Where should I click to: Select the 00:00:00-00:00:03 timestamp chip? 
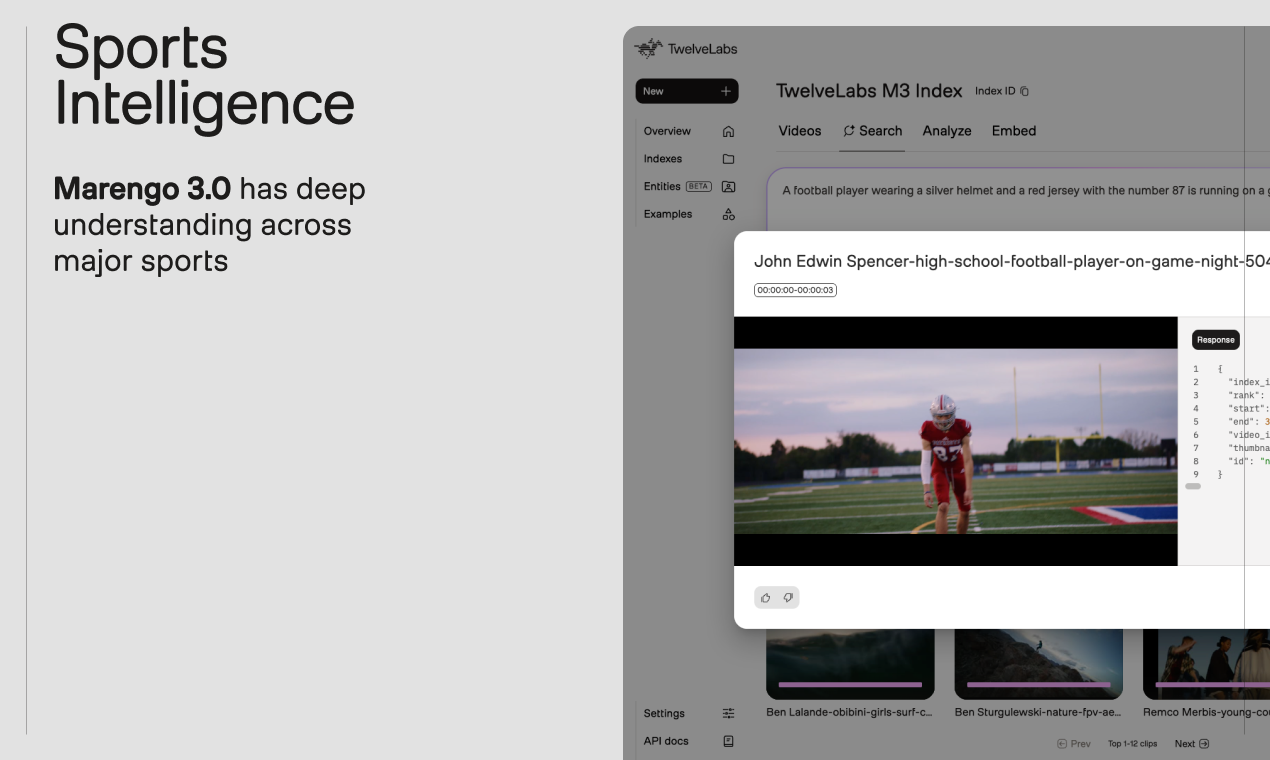[794, 289]
